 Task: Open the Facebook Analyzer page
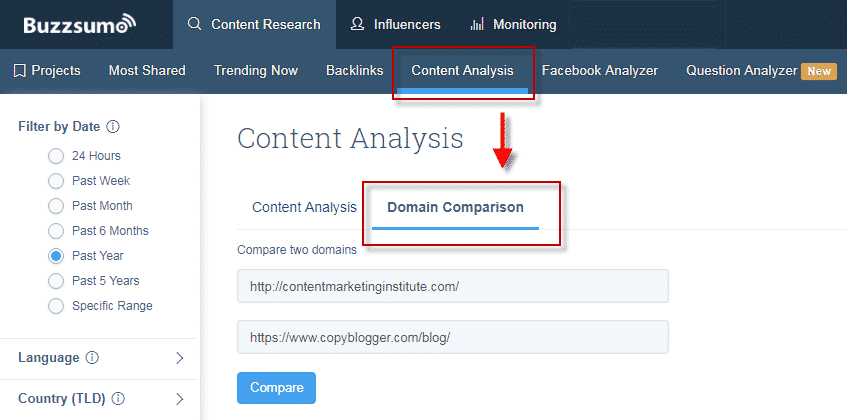(x=600, y=70)
